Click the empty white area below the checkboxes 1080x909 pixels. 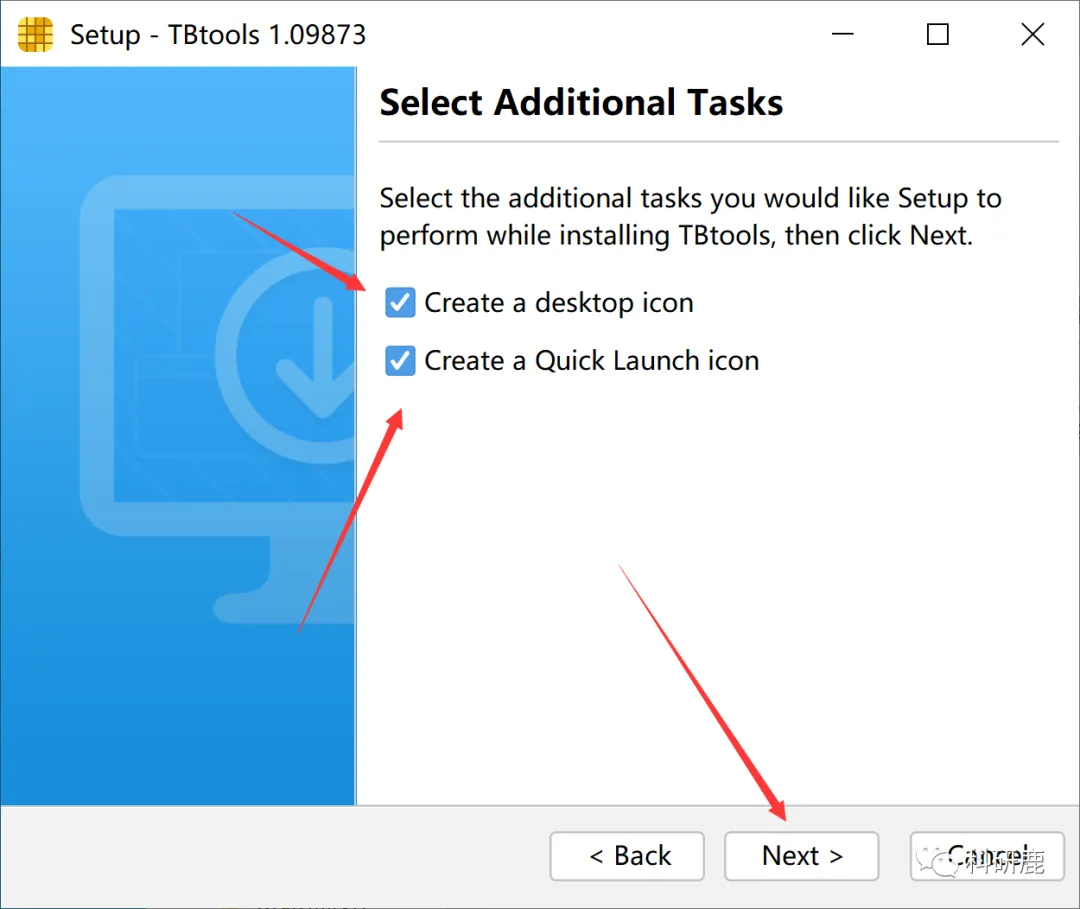pyautogui.click(x=716, y=585)
